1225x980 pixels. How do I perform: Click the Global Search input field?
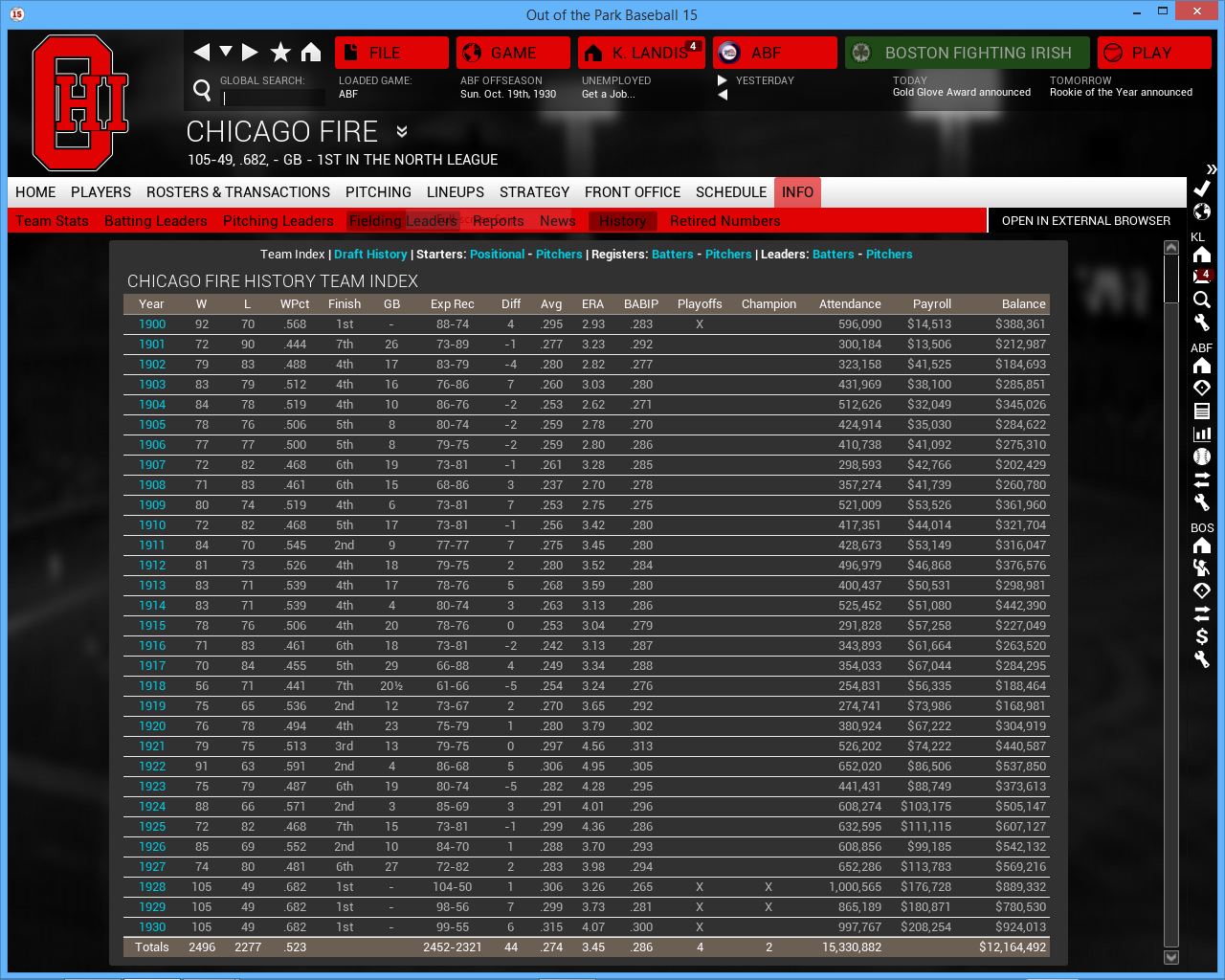[273, 98]
